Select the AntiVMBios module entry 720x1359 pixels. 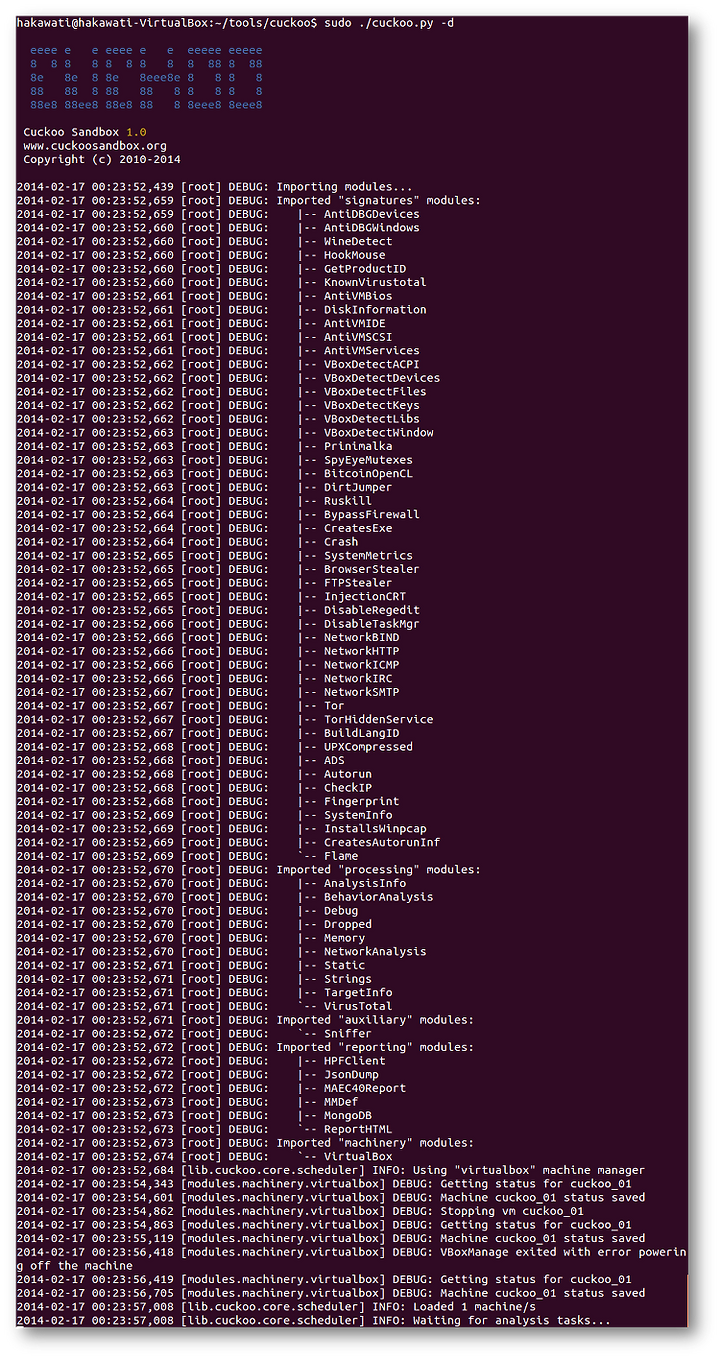358,296
